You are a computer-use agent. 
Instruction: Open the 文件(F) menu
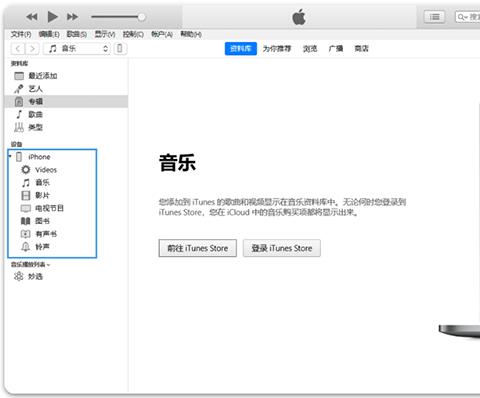21,34
